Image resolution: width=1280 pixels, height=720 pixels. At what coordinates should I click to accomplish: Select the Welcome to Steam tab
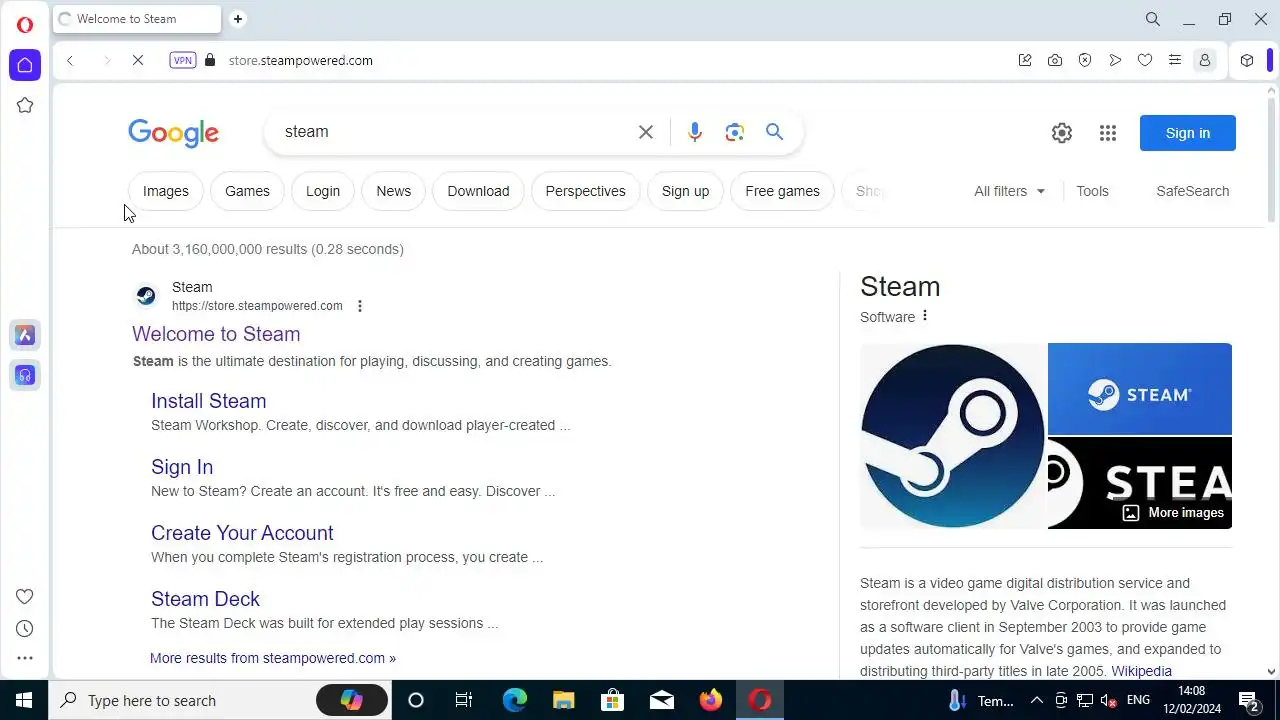(x=137, y=19)
